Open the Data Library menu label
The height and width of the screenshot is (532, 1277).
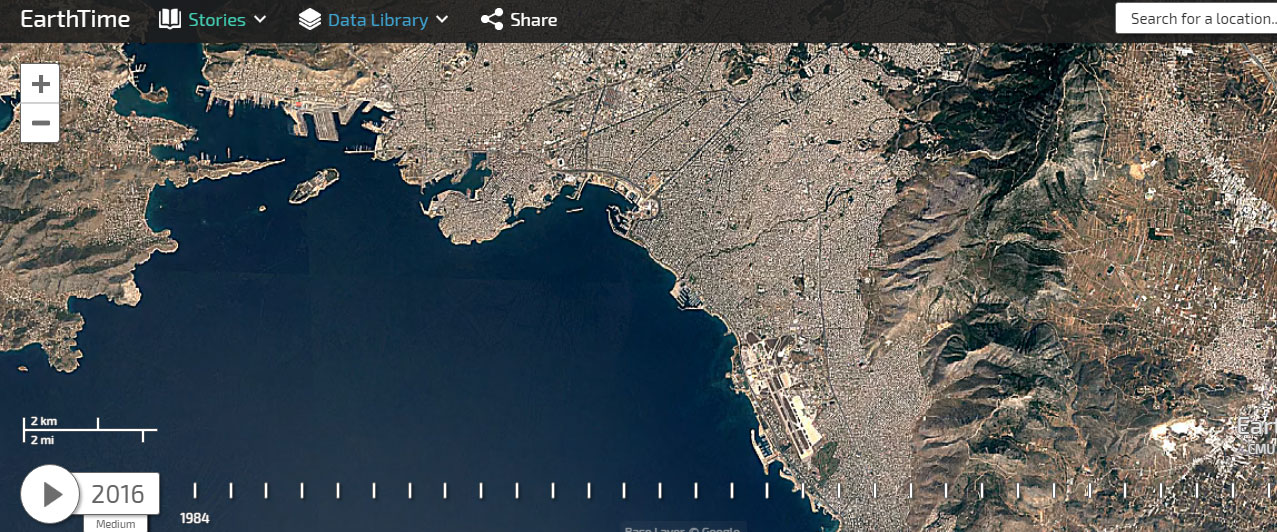[378, 19]
